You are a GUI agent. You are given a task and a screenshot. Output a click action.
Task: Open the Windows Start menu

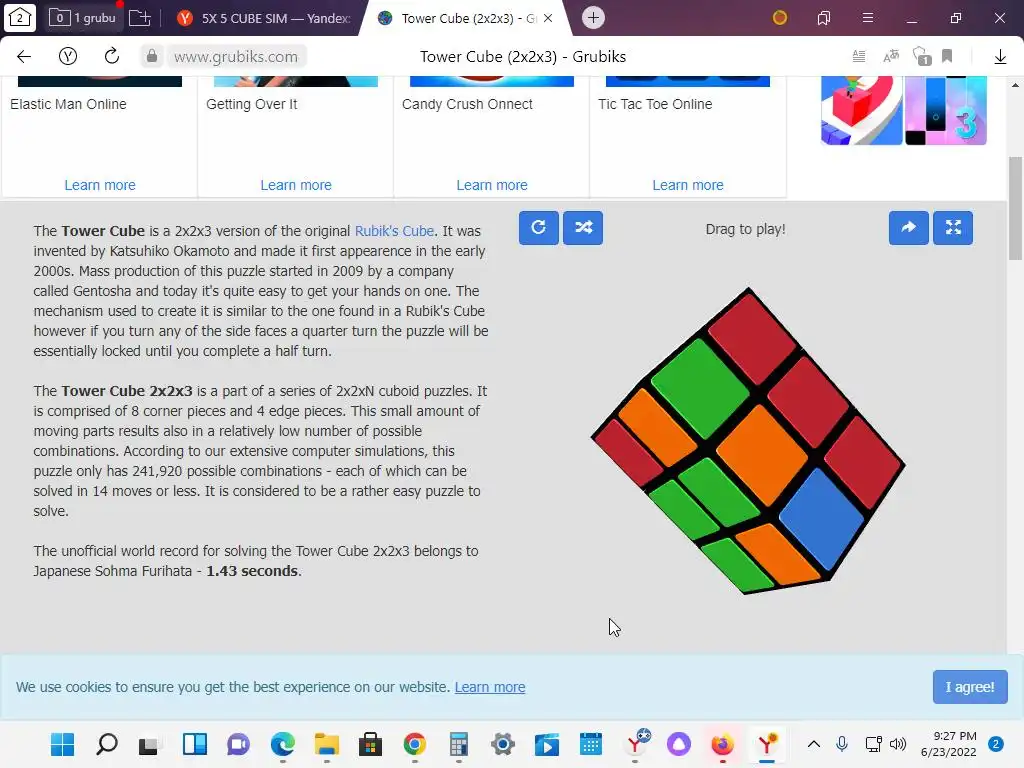pyautogui.click(x=63, y=744)
